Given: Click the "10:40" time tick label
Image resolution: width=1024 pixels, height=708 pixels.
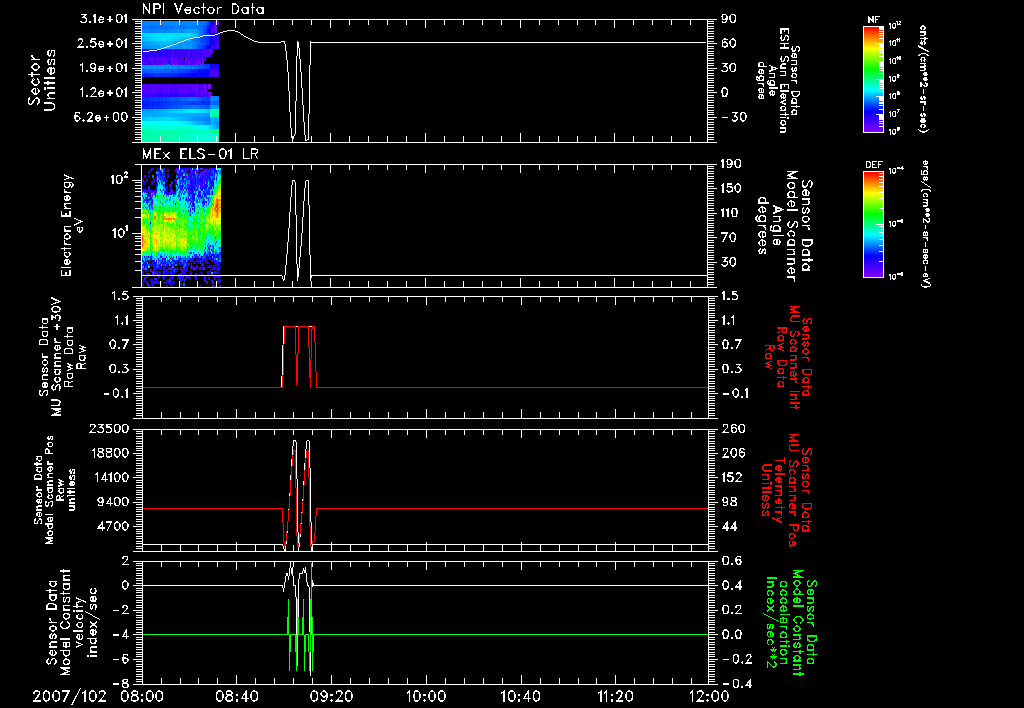Looking at the screenshot, I should pos(520,696).
